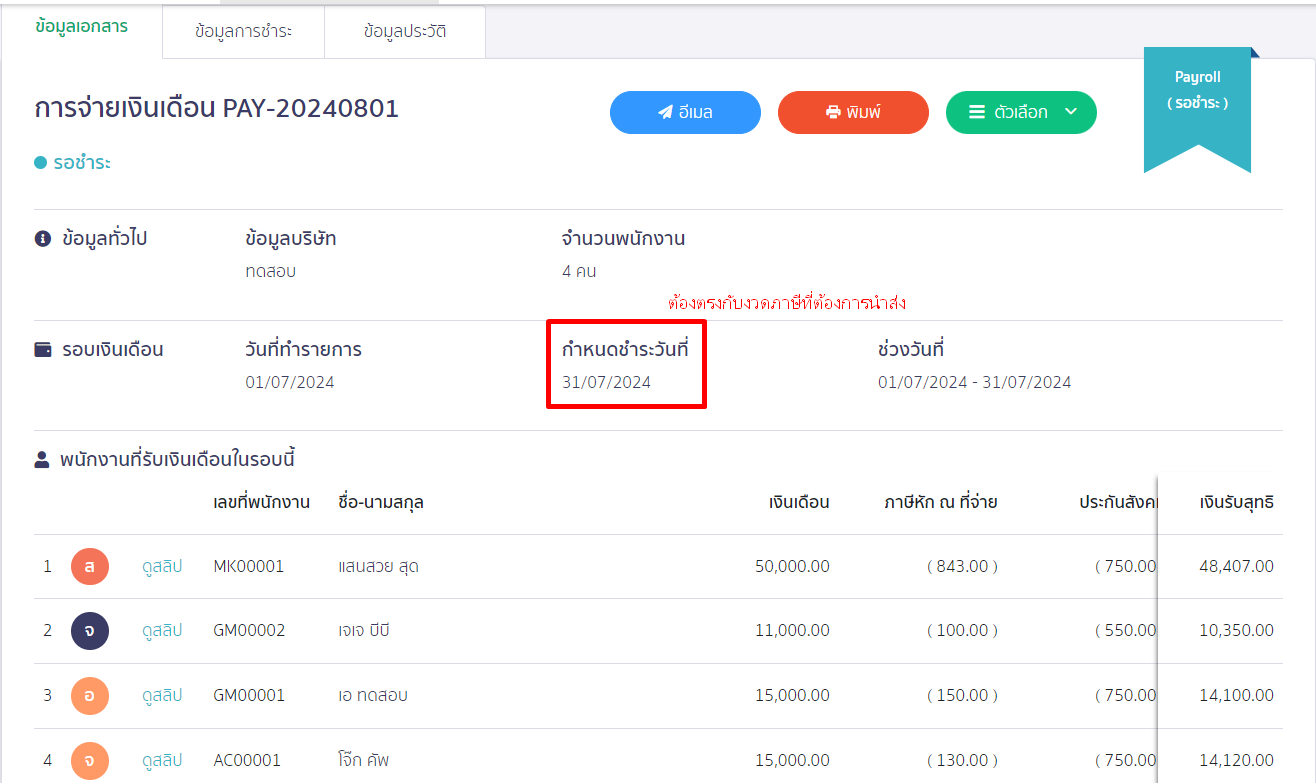The image size is (1316, 783).
Task: Click the company name ทดสอบ
Action: [271, 271]
